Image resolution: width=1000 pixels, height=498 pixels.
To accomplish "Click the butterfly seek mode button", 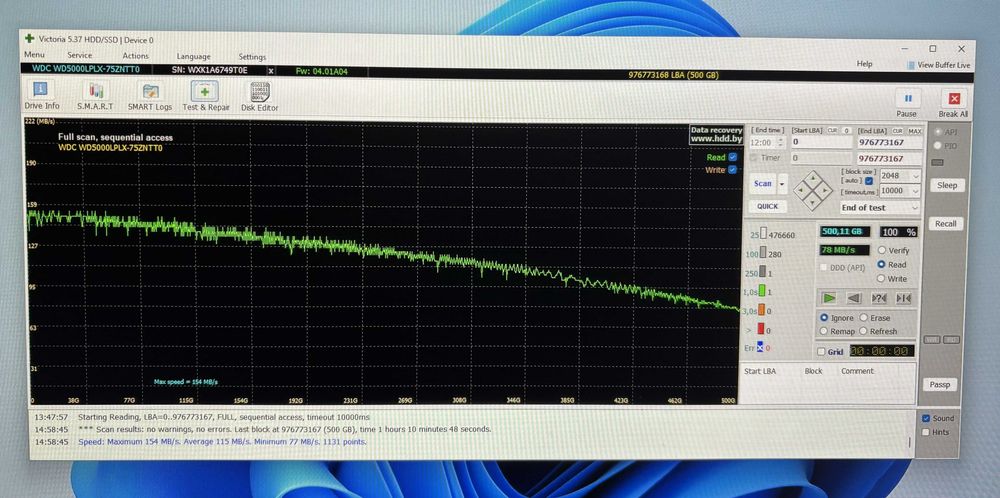I will [904, 298].
